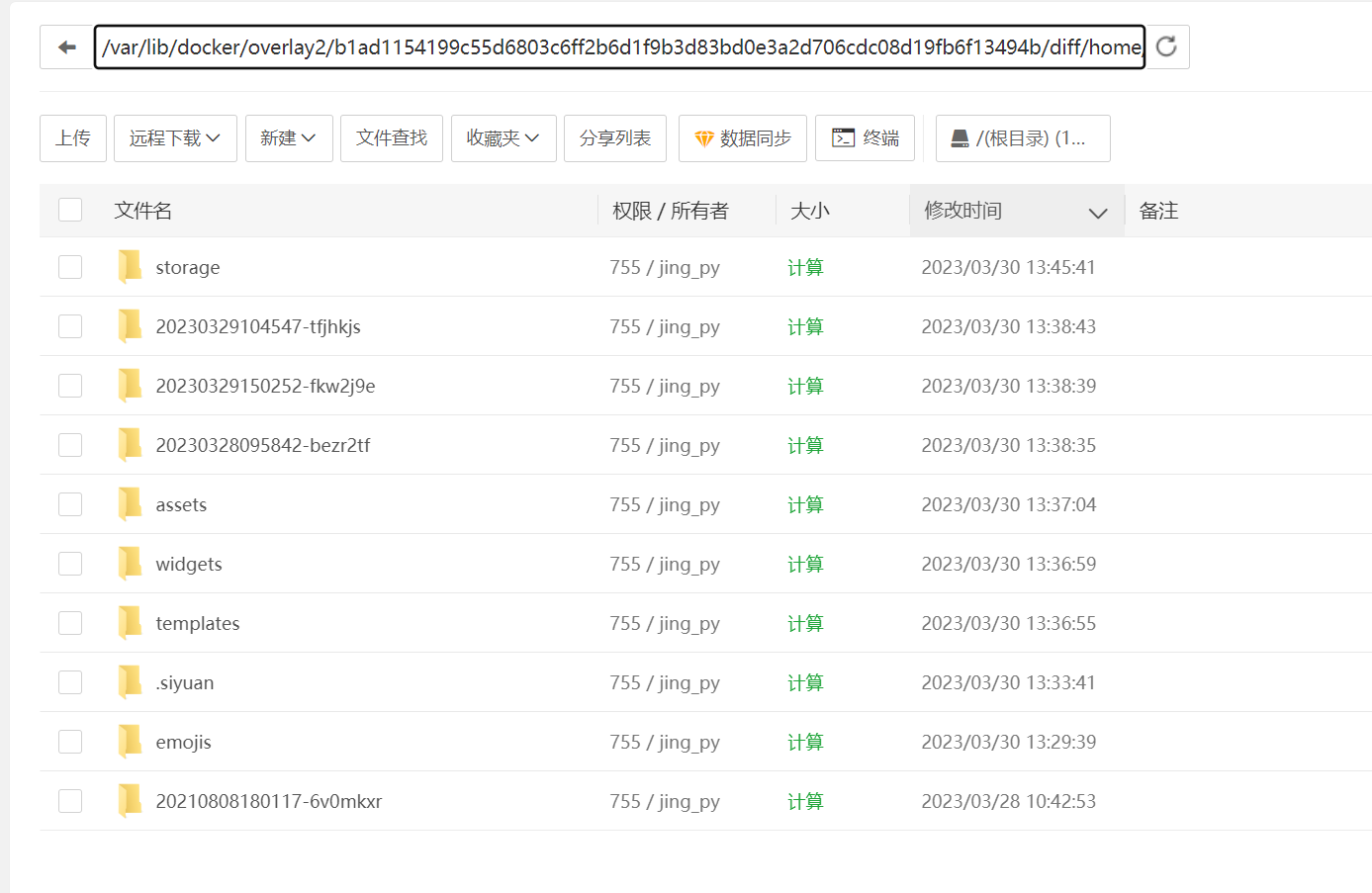Open folder 20230329104547-tfjhkjs by name
1372x893 pixels.
(258, 326)
